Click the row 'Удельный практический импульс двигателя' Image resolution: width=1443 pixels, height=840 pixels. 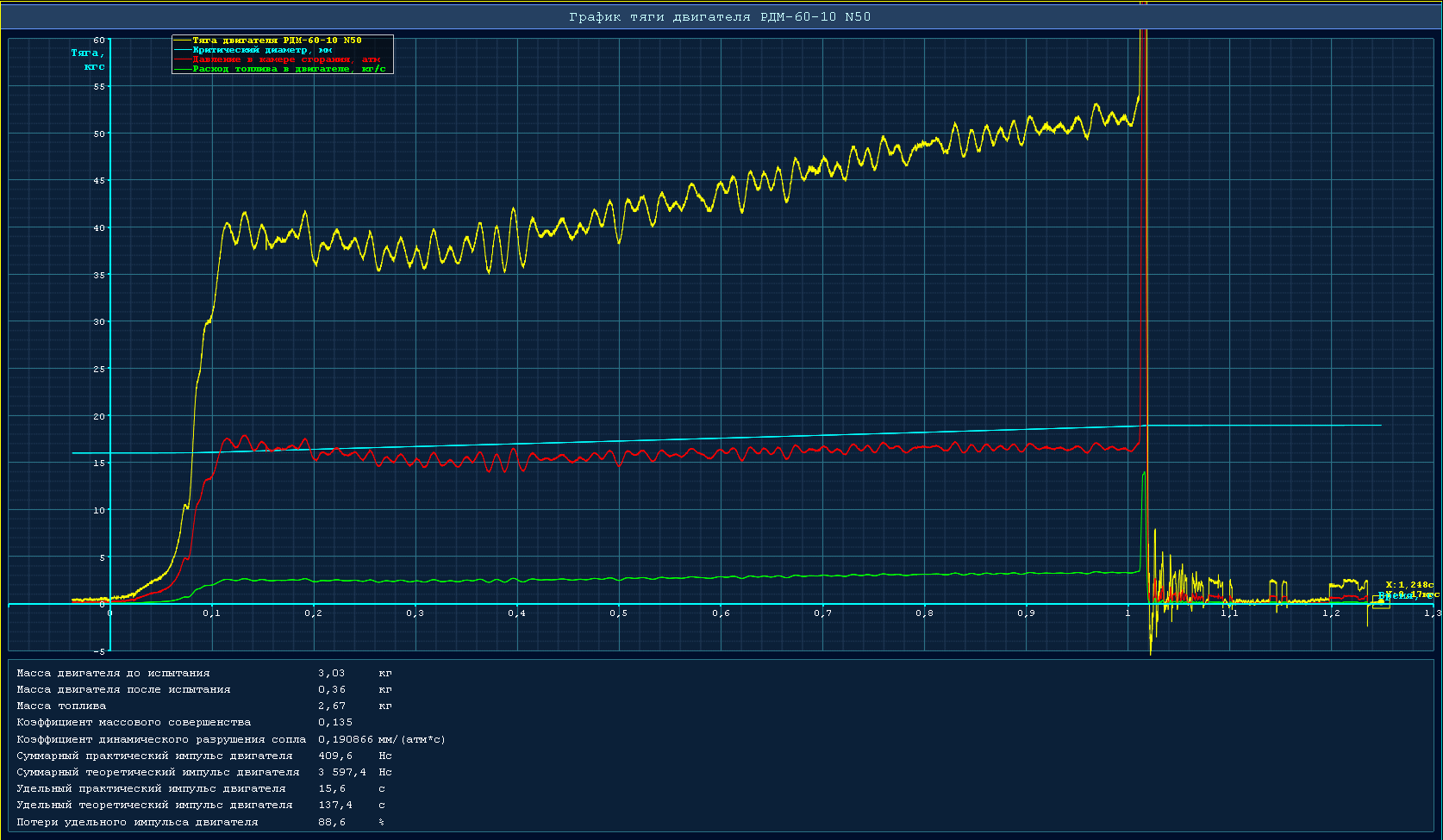point(151,789)
